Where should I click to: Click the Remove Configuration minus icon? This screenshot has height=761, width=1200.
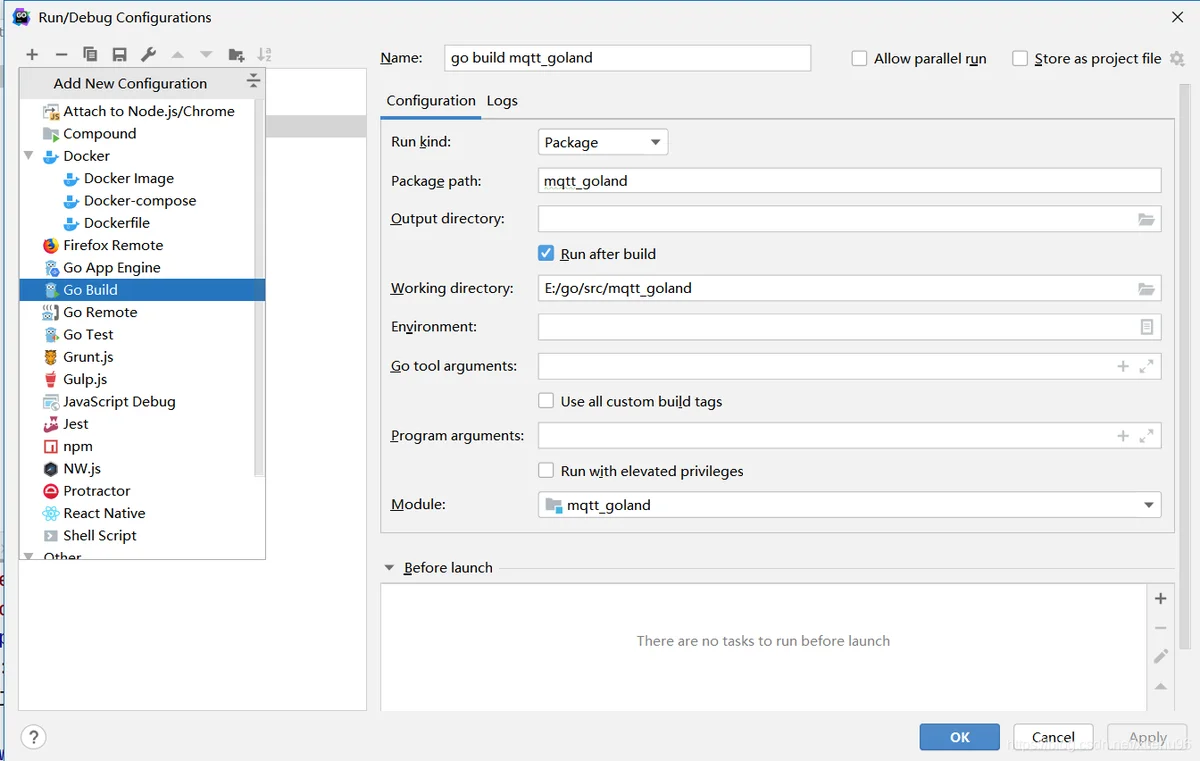click(61, 55)
